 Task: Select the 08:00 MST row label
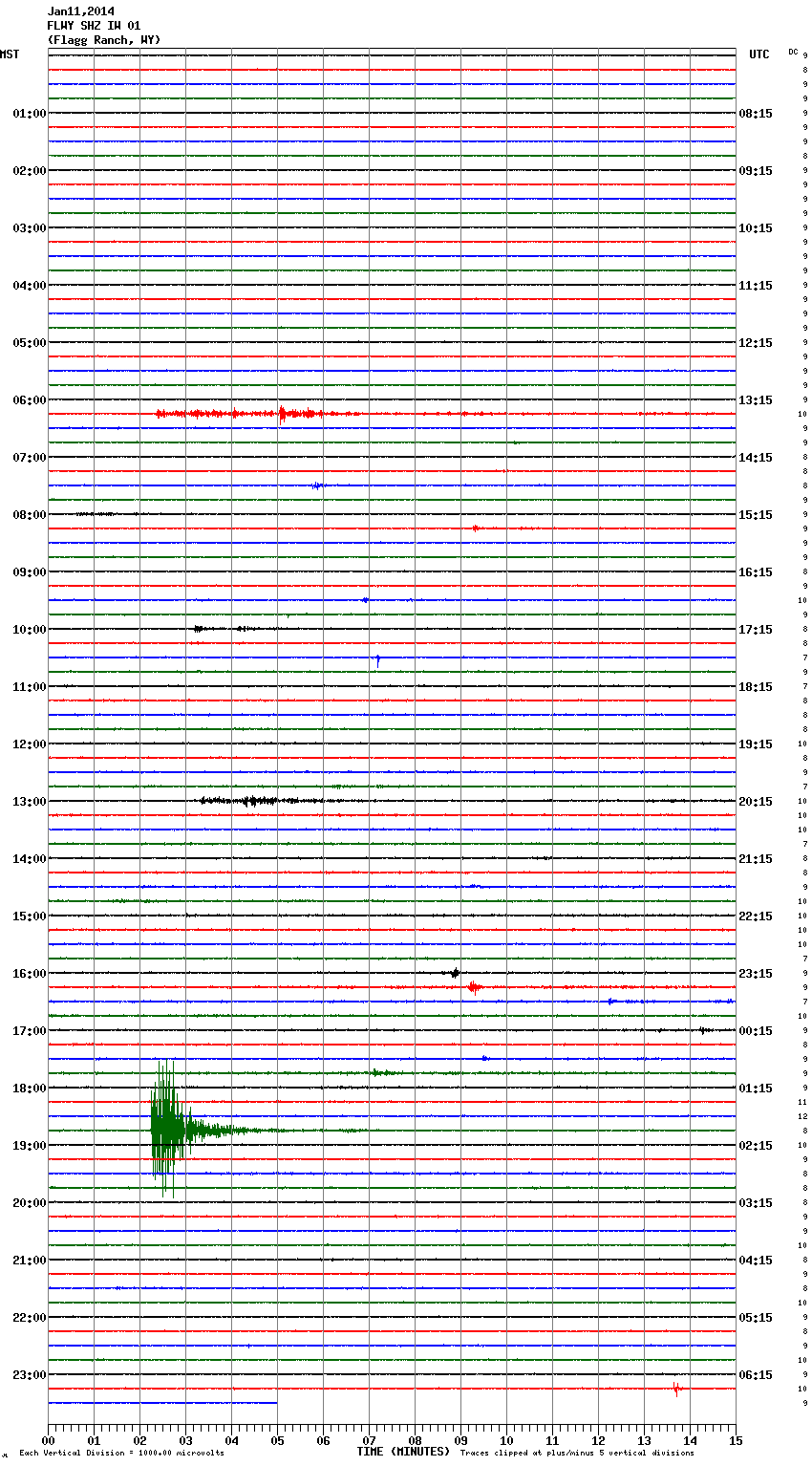pyautogui.click(x=30, y=515)
